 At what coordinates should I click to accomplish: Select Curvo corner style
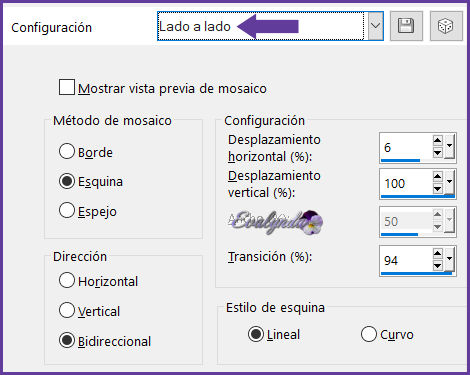tap(369, 334)
